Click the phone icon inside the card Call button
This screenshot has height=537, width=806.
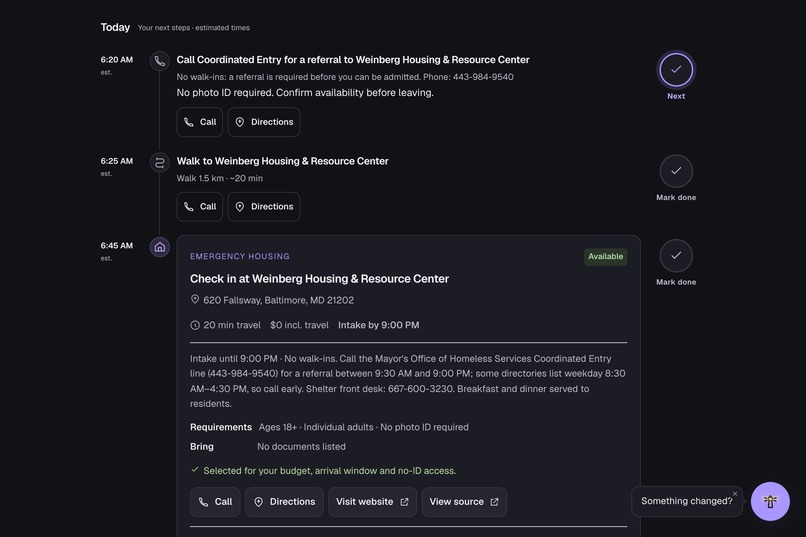pyautogui.click(x=204, y=502)
